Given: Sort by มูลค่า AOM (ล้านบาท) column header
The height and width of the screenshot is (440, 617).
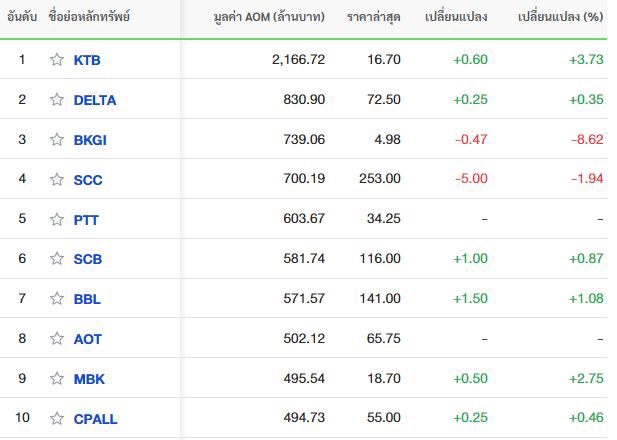Looking at the screenshot, I should pyautogui.click(x=269, y=17).
